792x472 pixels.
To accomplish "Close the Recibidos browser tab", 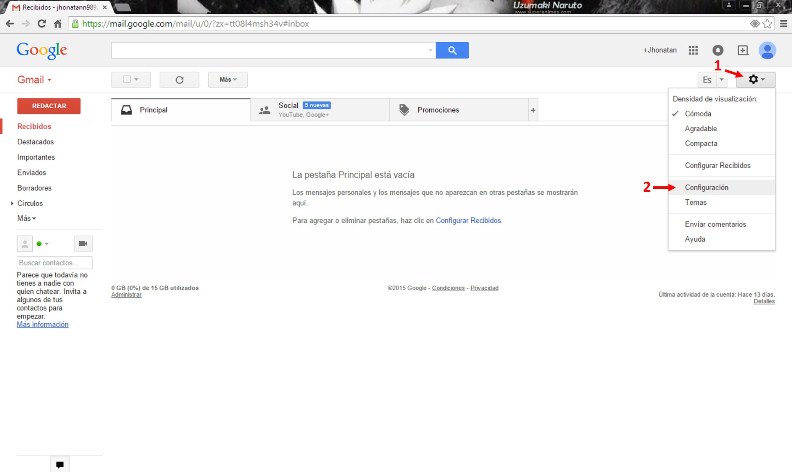I will [x=105, y=8].
